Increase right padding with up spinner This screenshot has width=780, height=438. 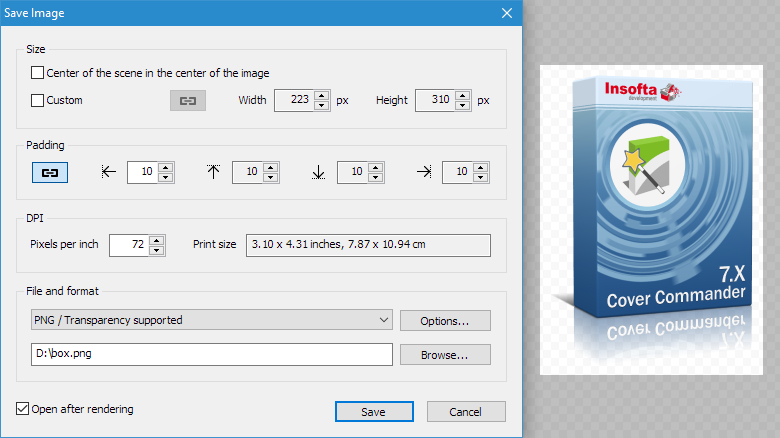[481, 168]
